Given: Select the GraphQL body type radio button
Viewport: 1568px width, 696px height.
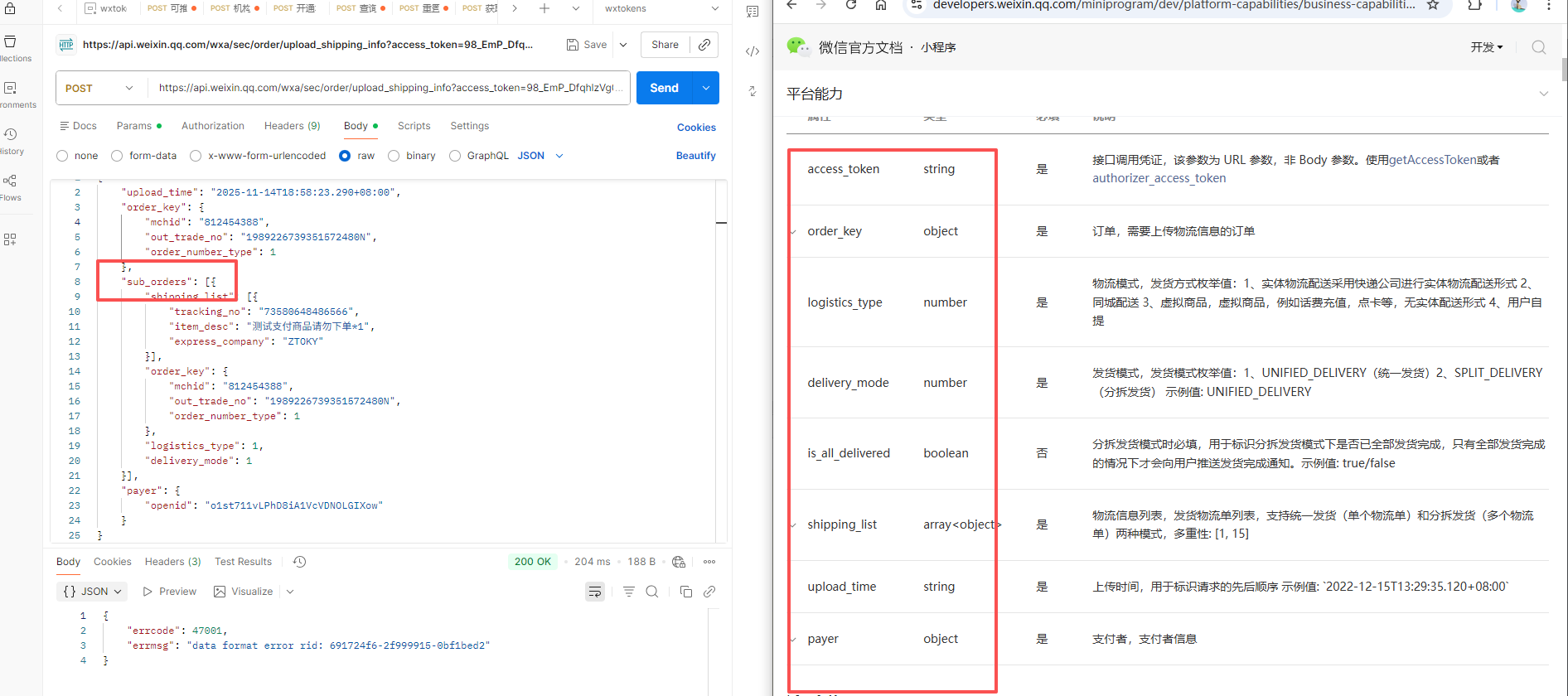Looking at the screenshot, I should click(x=455, y=156).
